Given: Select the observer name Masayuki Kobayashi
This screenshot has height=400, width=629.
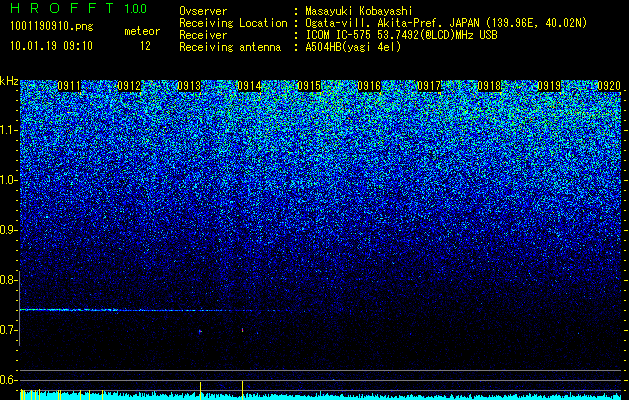Looking at the screenshot, I should 359,11.
